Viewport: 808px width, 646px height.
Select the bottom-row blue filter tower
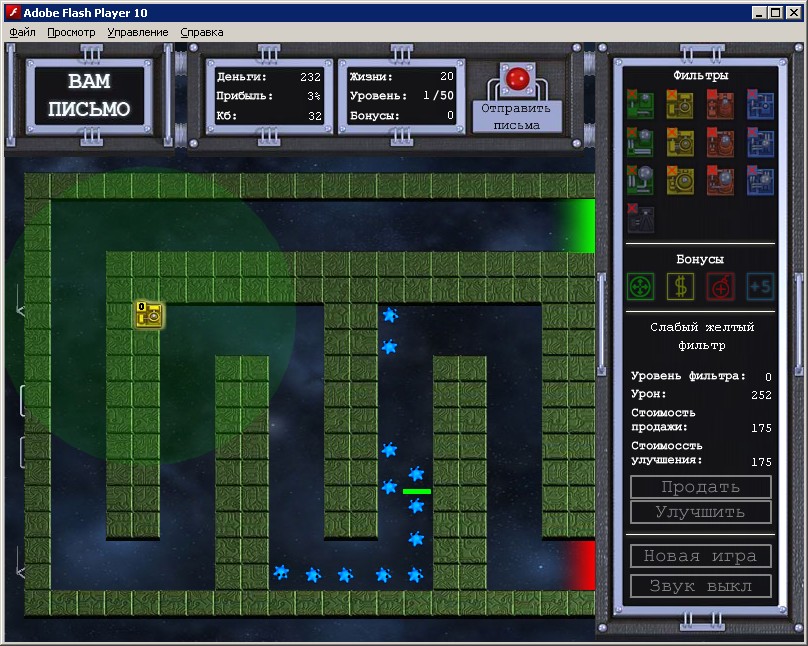[760, 180]
